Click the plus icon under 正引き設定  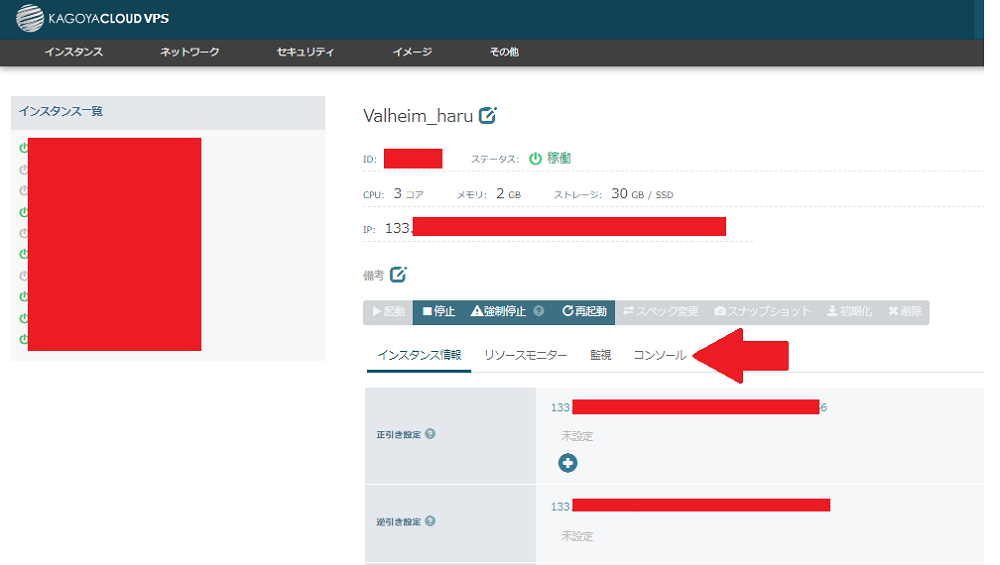tap(568, 463)
